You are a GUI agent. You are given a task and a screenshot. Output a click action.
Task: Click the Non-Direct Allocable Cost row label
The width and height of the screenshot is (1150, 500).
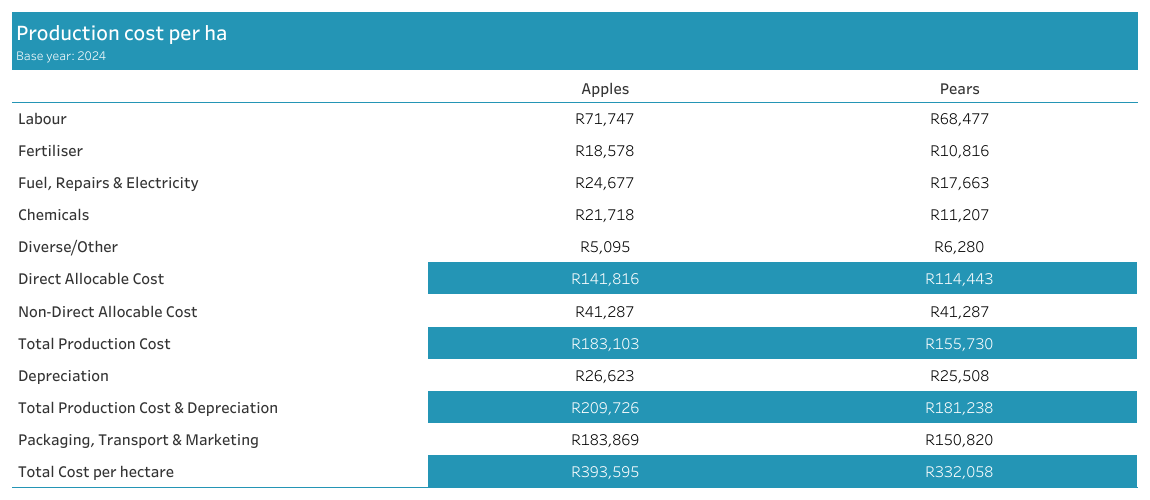pyautogui.click(x=107, y=312)
